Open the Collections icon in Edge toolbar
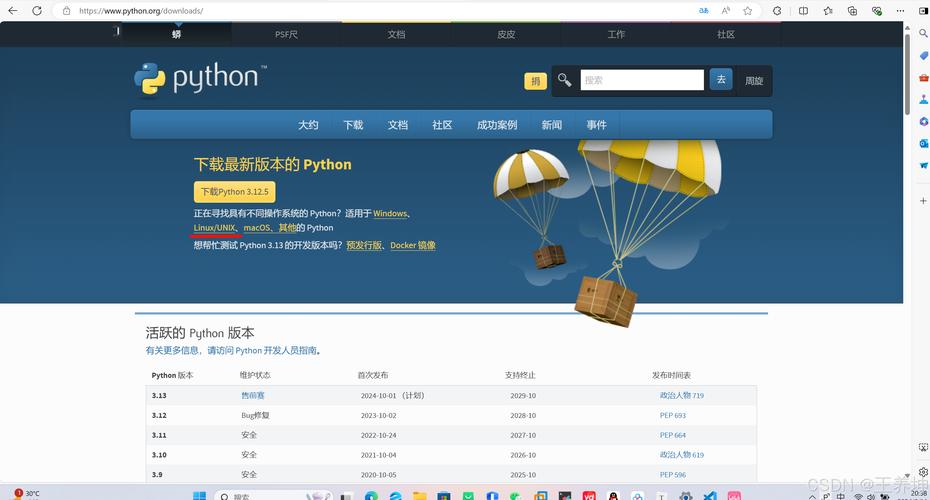 tap(852, 11)
